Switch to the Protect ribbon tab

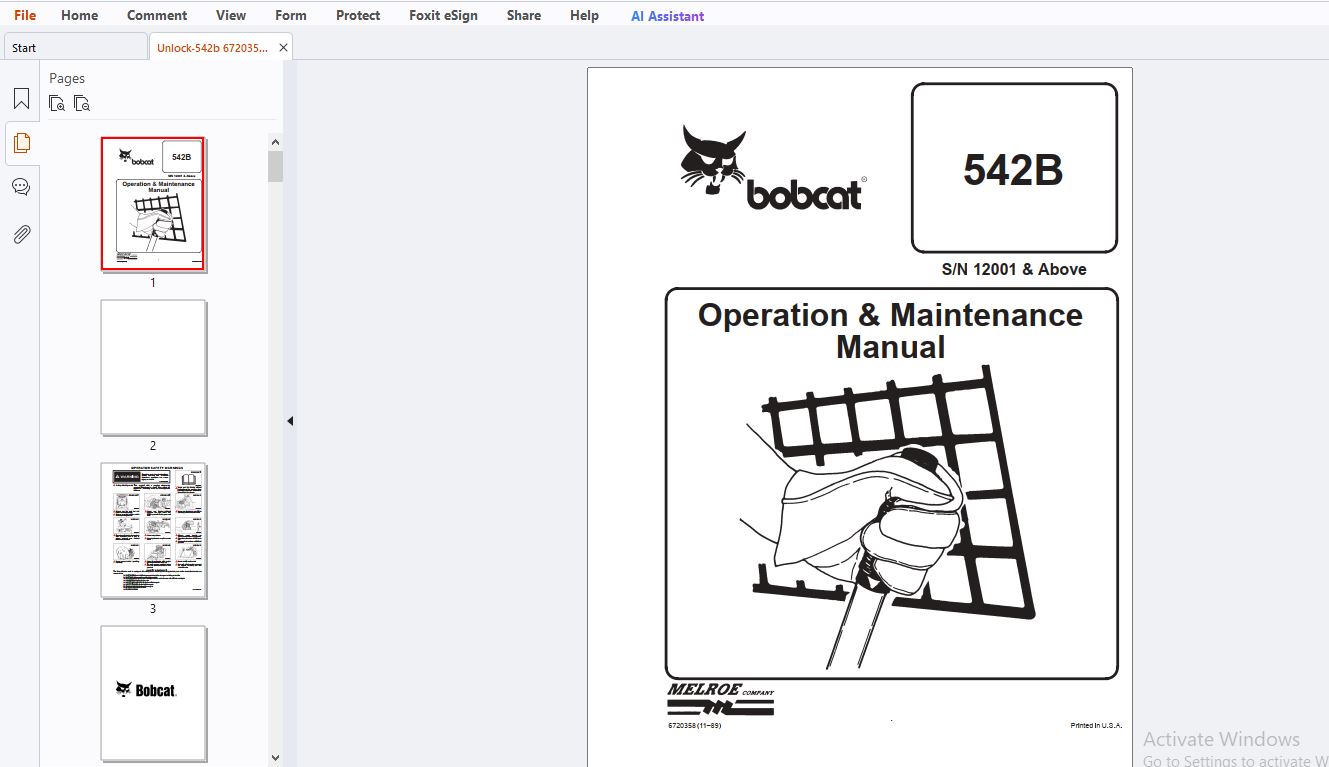click(358, 15)
